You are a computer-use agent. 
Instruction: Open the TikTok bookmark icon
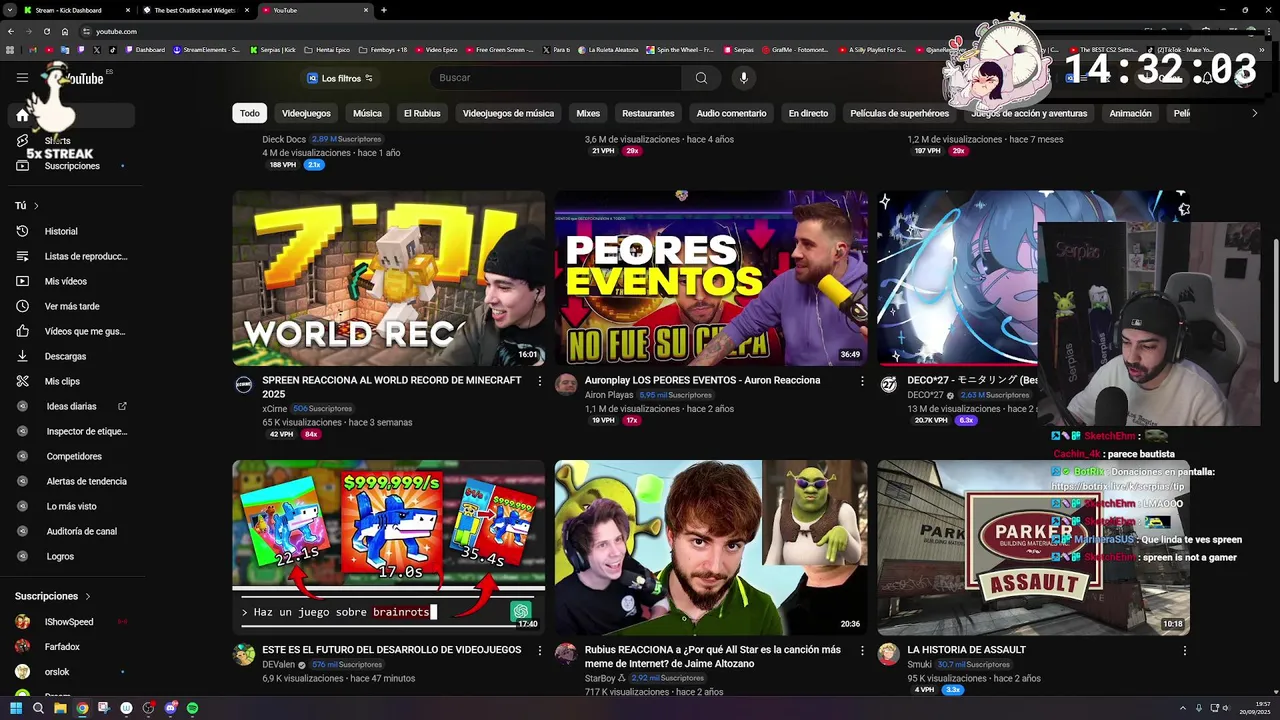point(112,49)
